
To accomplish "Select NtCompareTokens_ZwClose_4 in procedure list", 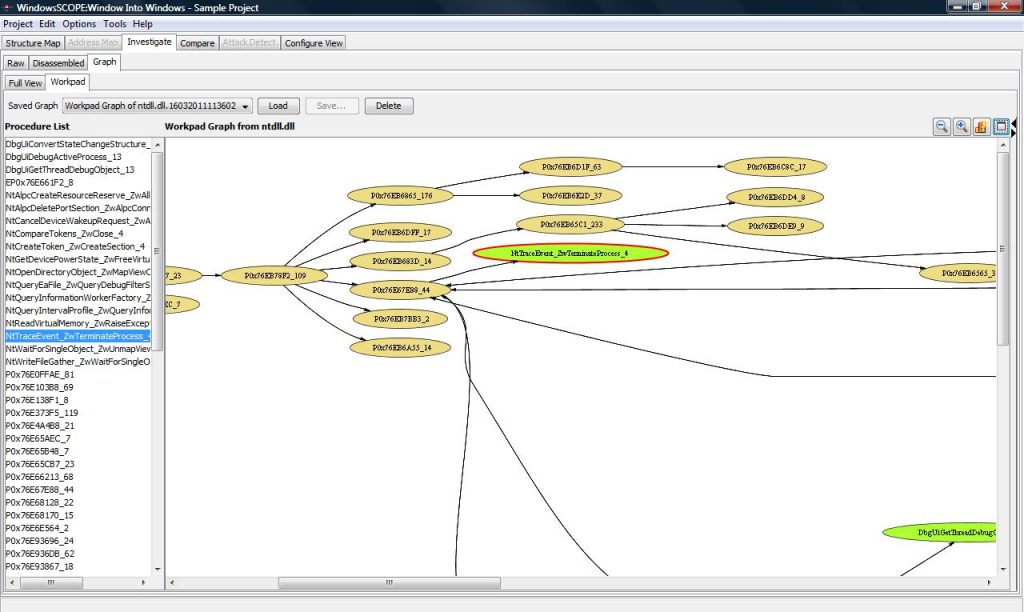I will click(x=64, y=234).
